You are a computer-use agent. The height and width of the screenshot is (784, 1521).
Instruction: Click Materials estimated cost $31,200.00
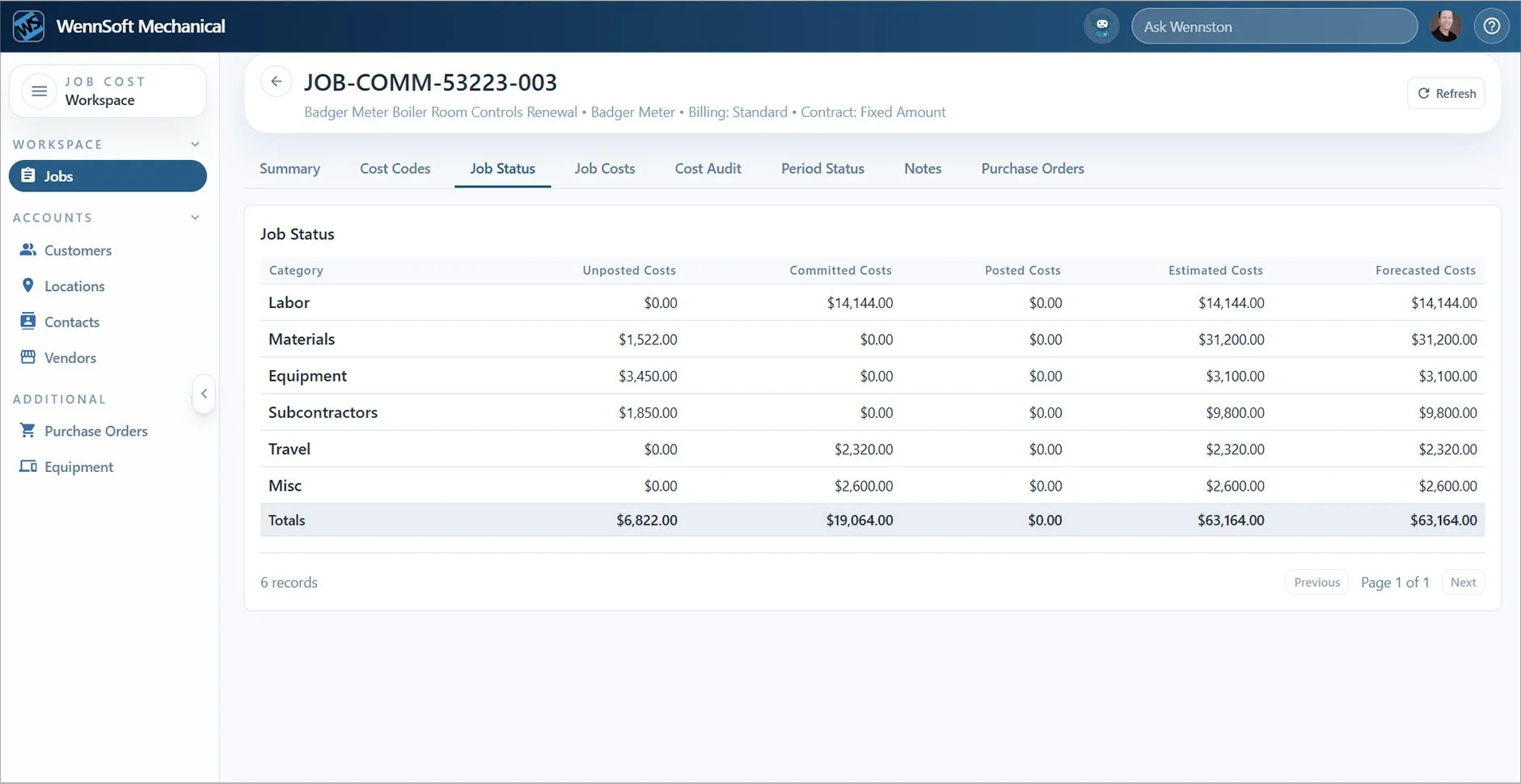(1231, 339)
